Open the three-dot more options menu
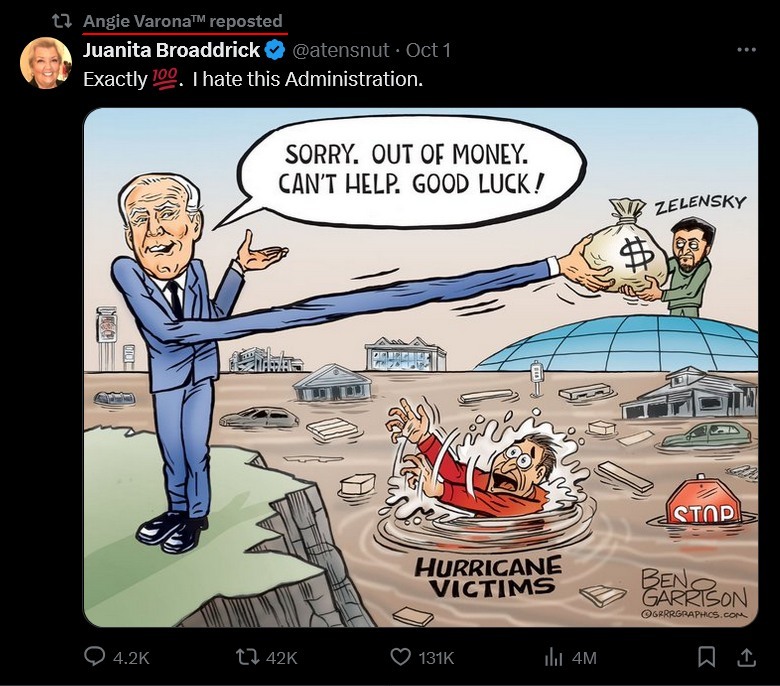780x686 pixels. [x=747, y=50]
